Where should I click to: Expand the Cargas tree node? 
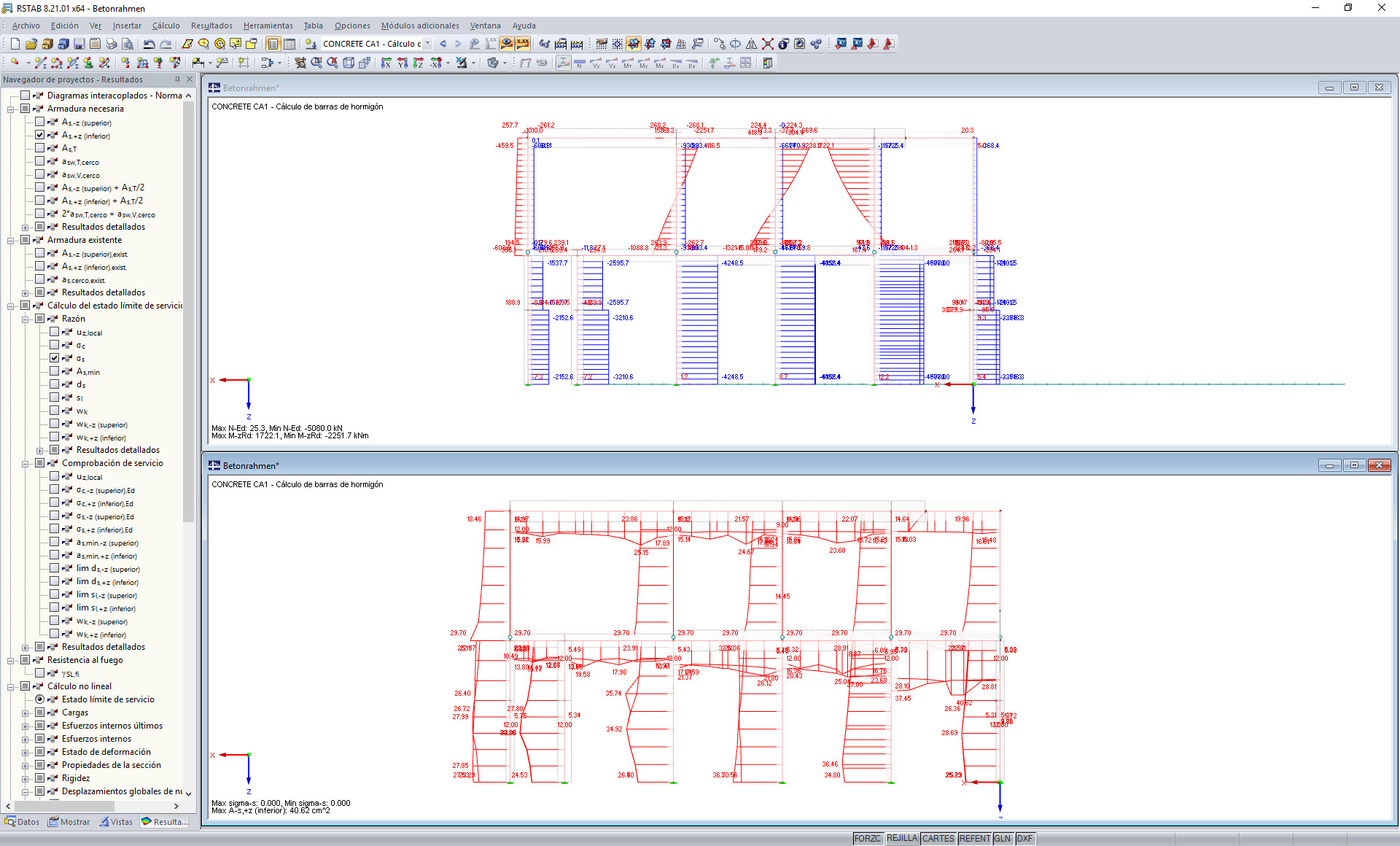[26, 713]
